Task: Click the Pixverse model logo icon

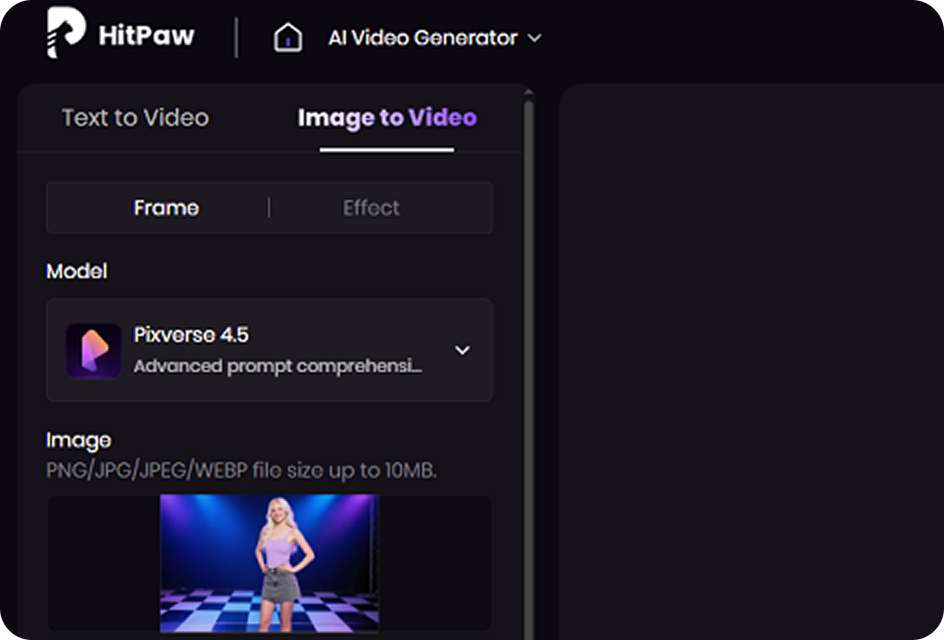Action: 93,351
